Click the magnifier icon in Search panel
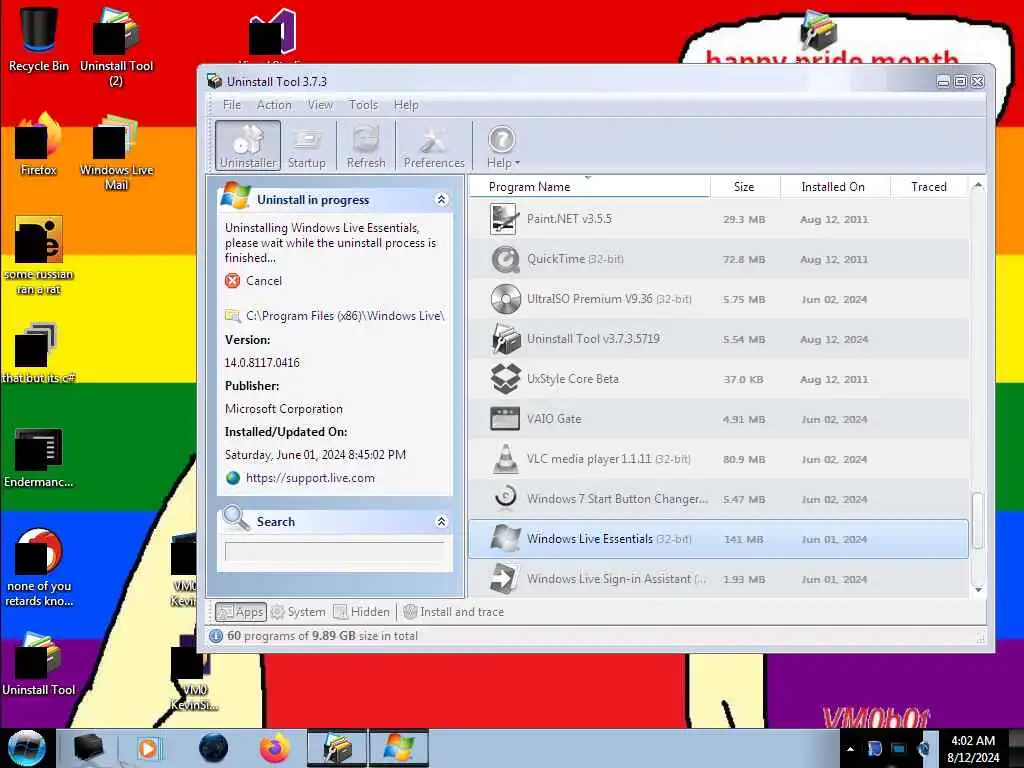1024x768 pixels. click(236, 518)
